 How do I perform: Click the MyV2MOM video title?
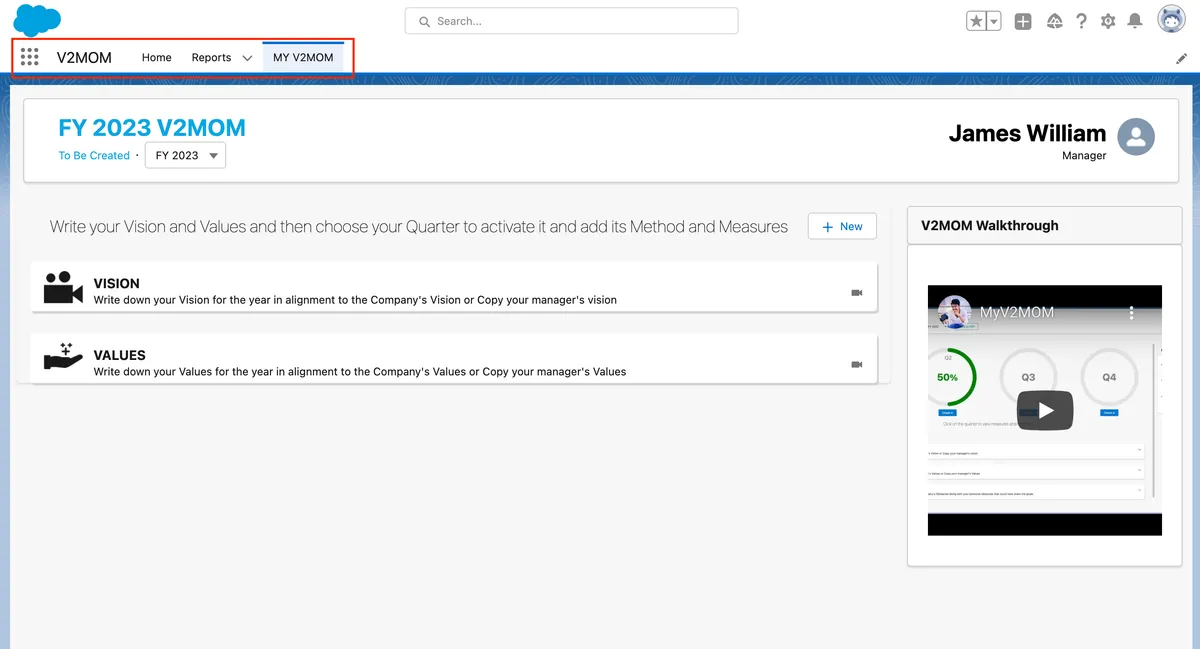click(1017, 312)
